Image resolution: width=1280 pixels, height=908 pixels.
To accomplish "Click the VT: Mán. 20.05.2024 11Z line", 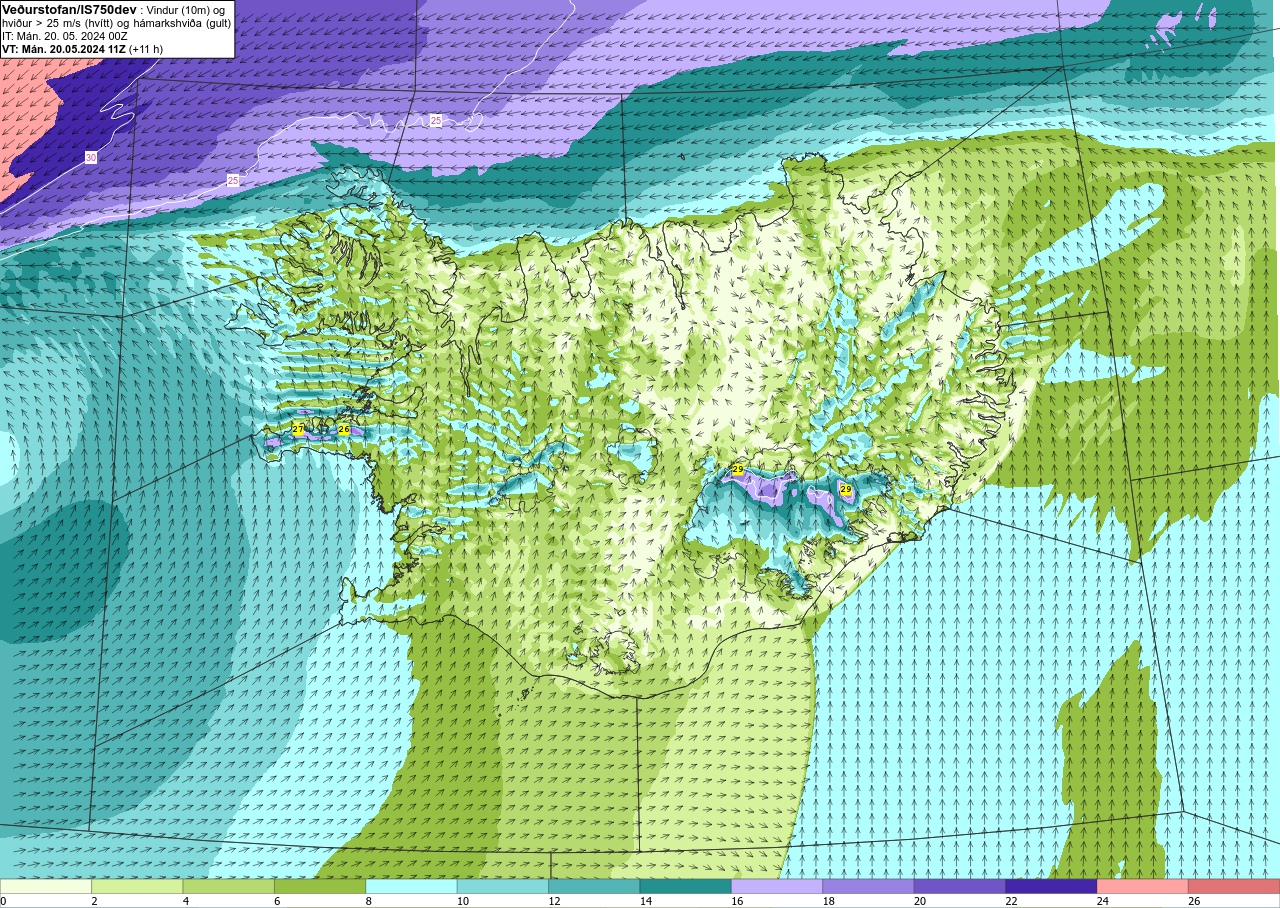I will pyautogui.click(x=82, y=48).
